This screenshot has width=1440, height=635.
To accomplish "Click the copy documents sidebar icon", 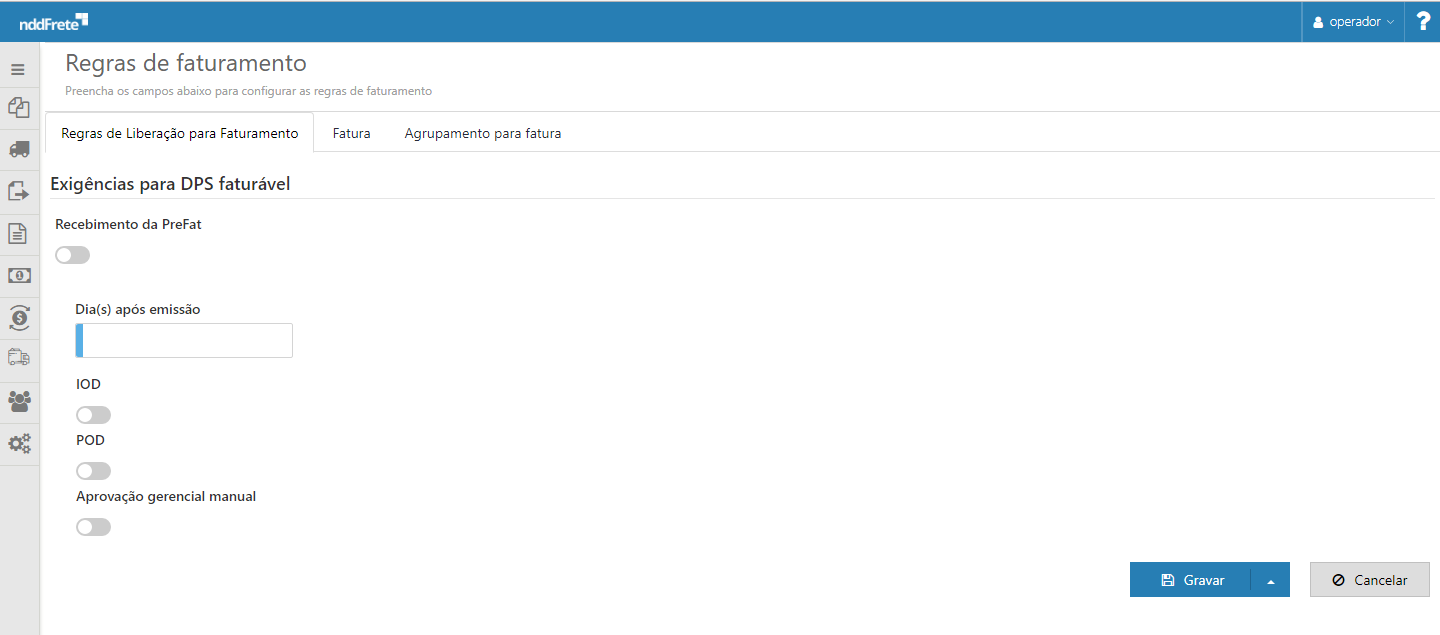I will [18, 107].
